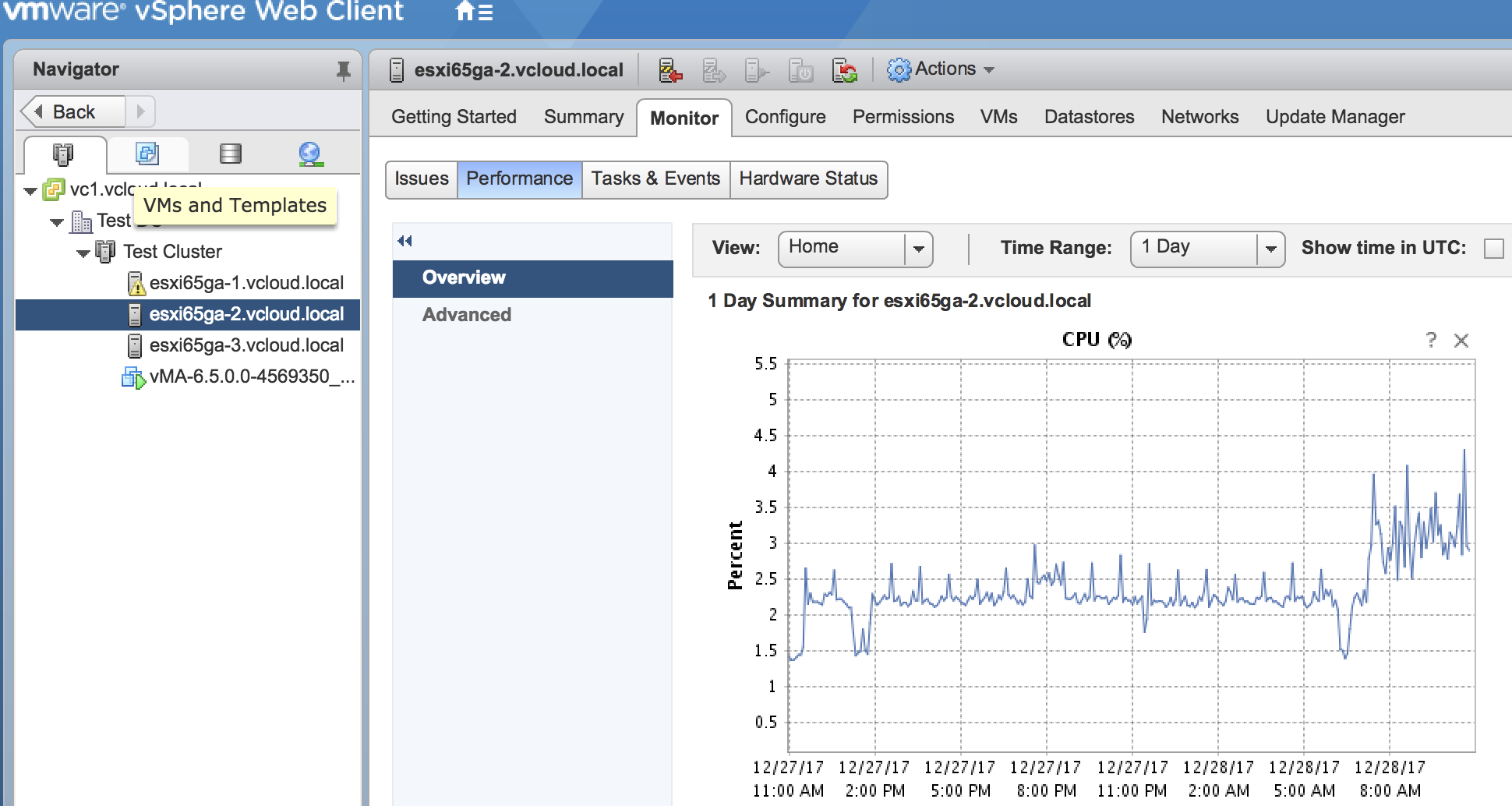Click the Back navigation button

[75, 111]
